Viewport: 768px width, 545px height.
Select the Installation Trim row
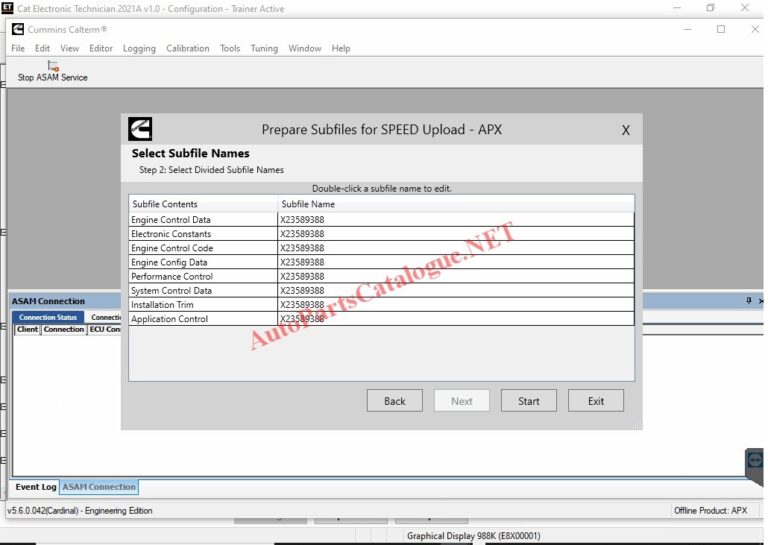382,305
